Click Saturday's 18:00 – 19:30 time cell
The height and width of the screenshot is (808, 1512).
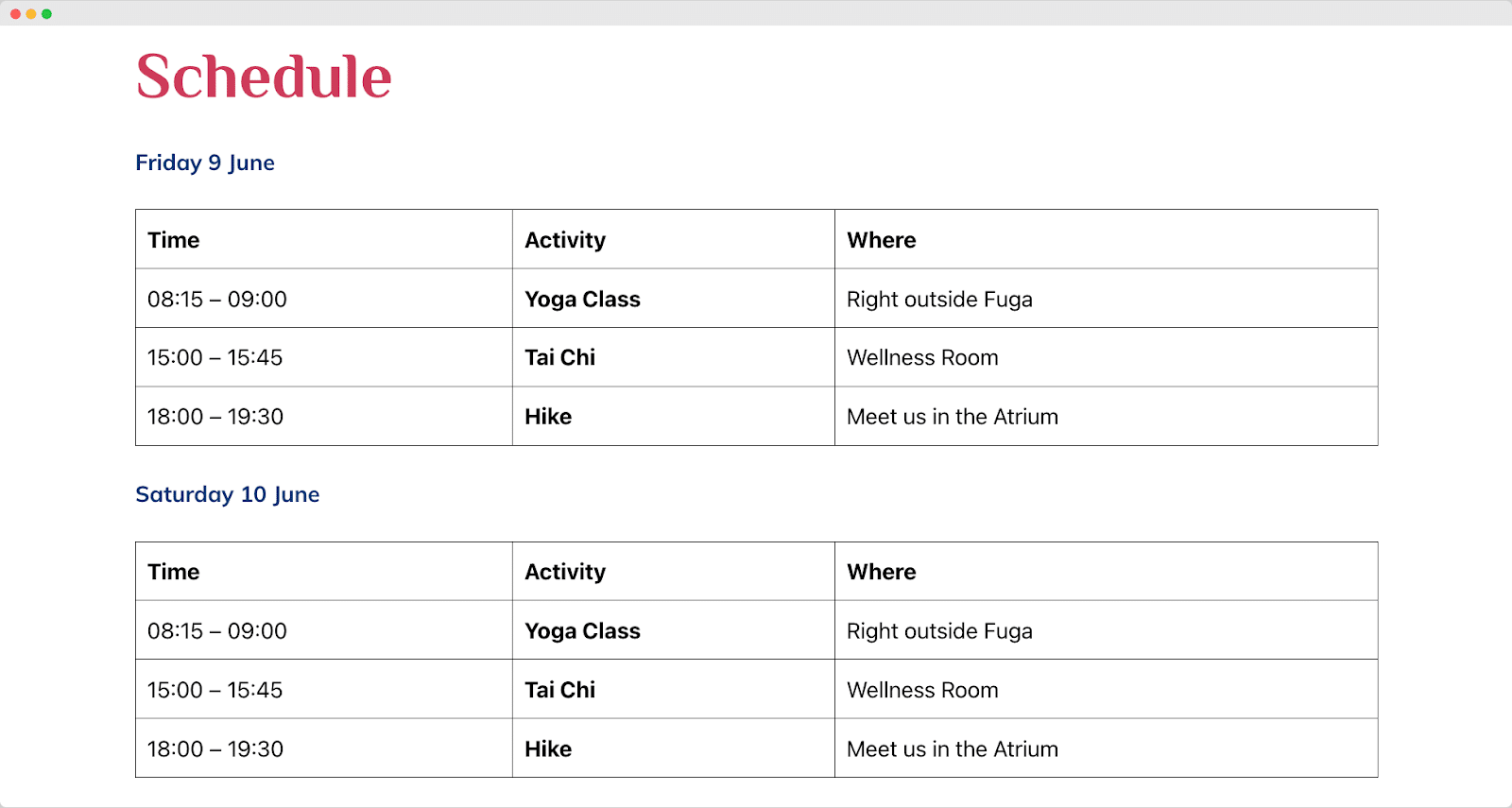(324, 748)
